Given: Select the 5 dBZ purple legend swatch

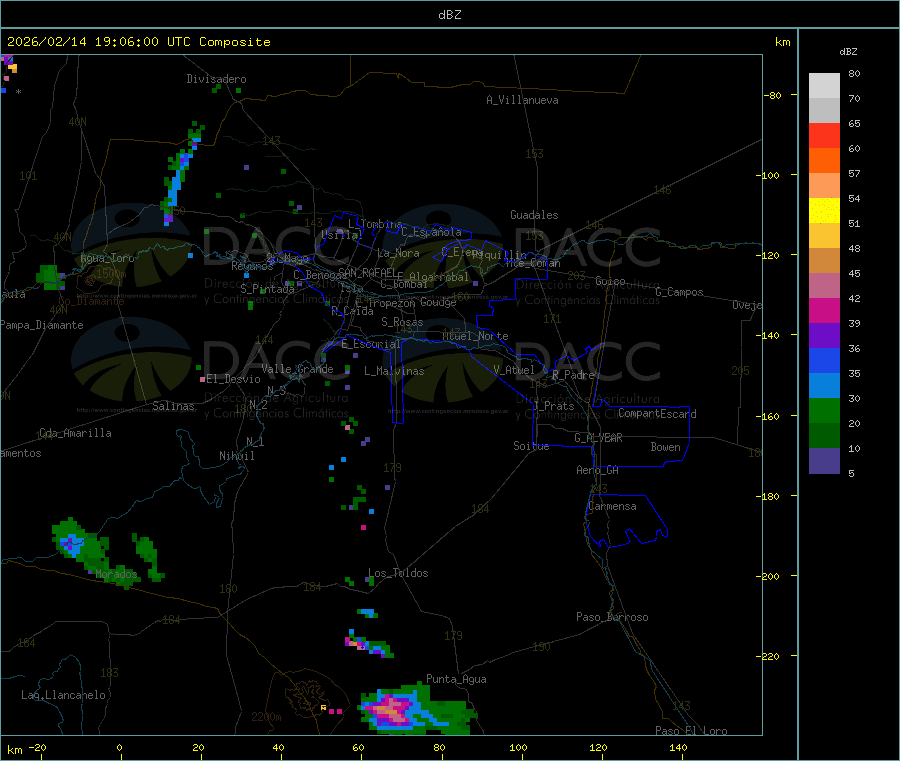Looking at the screenshot, I should pyautogui.click(x=824, y=460).
